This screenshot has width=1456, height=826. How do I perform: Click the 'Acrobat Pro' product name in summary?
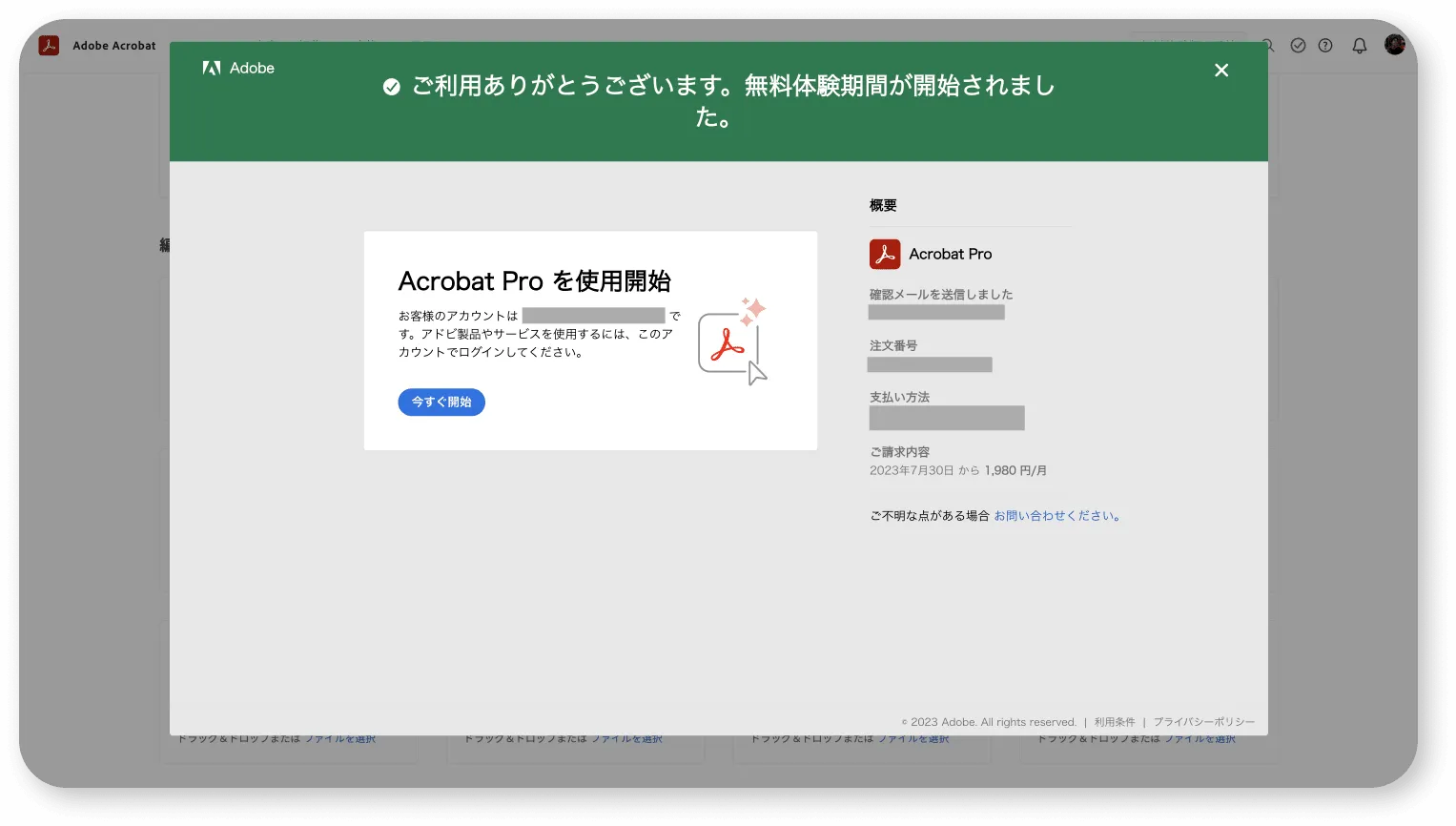coord(951,254)
